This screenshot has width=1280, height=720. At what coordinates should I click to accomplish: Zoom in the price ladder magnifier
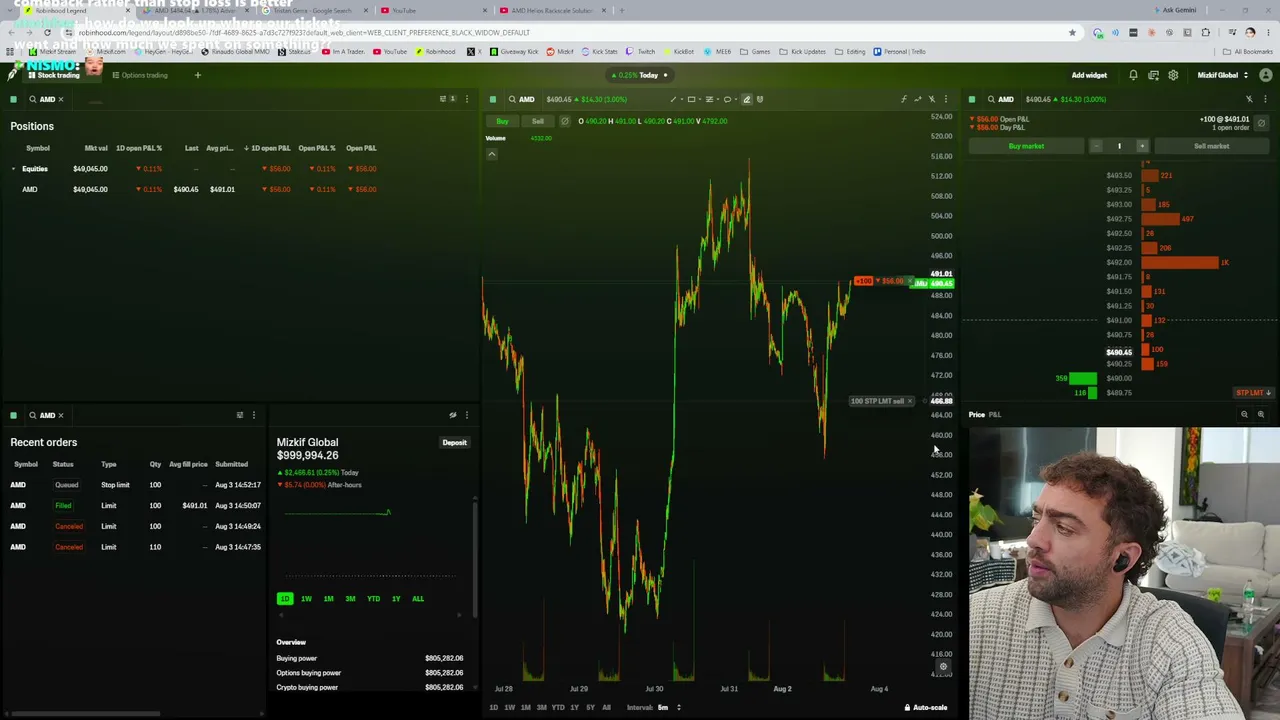click(x=1260, y=414)
